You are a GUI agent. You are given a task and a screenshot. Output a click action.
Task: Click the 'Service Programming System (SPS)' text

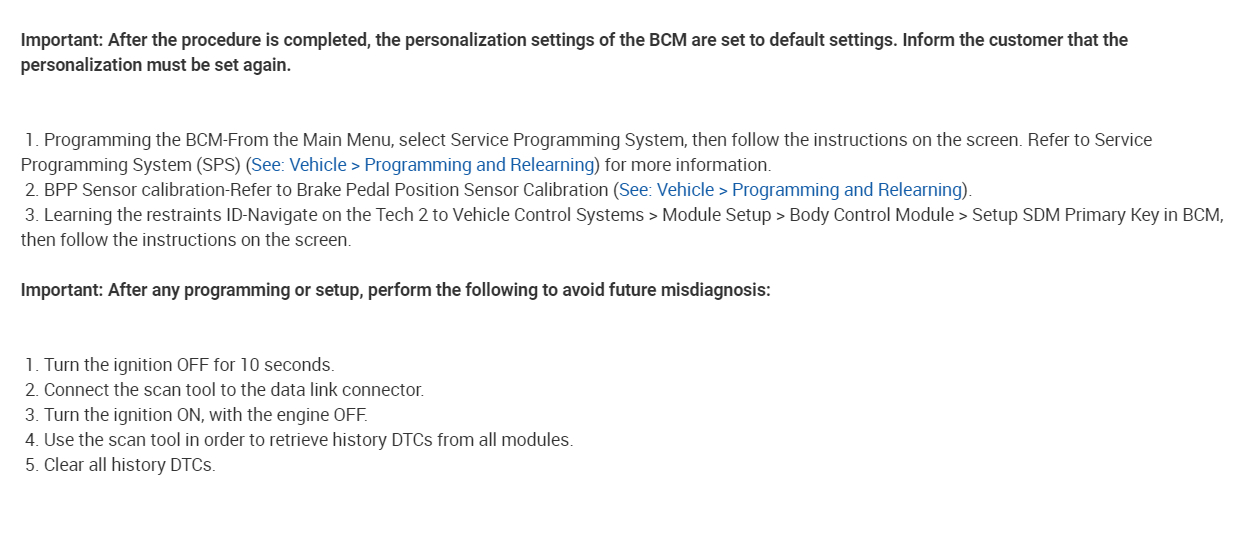tap(130, 165)
